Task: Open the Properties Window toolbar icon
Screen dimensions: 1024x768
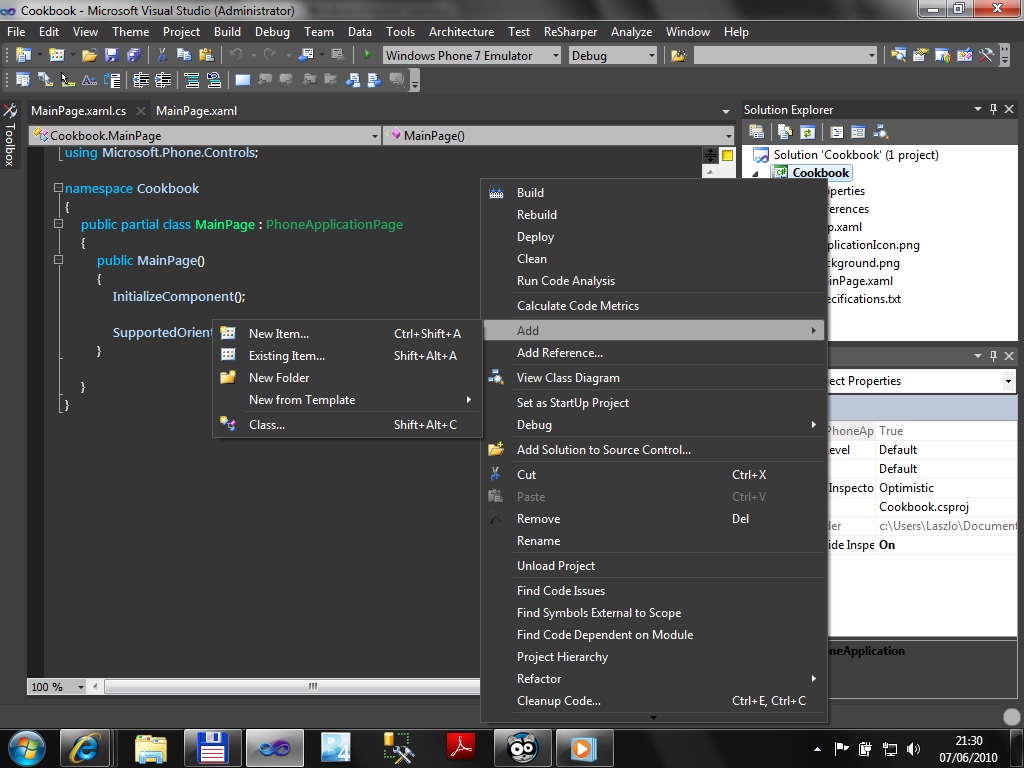Action: tap(920, 56)
